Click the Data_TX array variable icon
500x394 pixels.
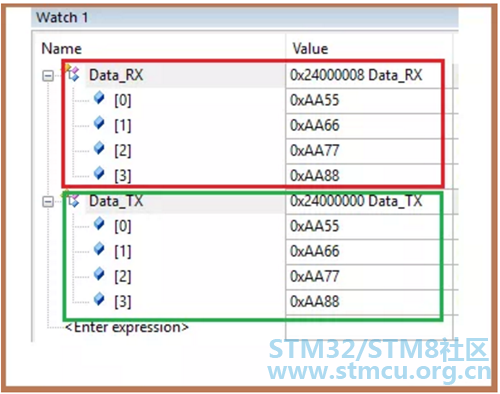point(73,199)
